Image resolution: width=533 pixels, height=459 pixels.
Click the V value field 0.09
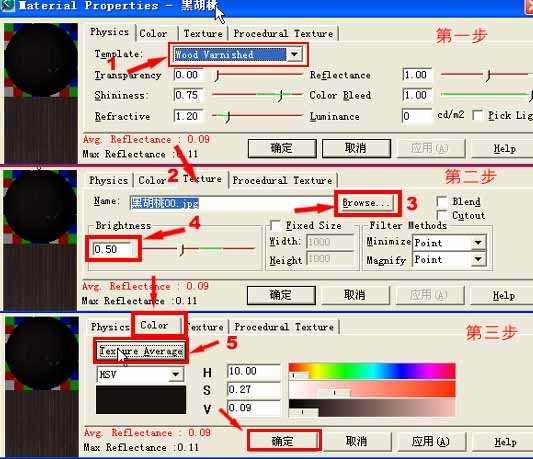[x=254, y=408]
